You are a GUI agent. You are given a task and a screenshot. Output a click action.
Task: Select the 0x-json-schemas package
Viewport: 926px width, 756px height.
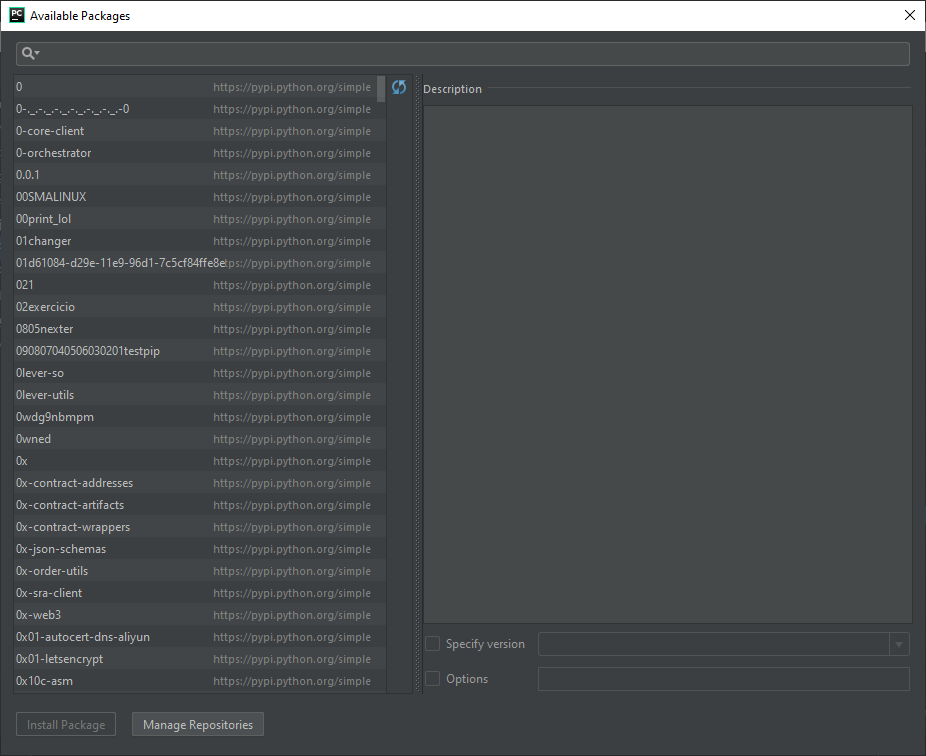(200, 549)
